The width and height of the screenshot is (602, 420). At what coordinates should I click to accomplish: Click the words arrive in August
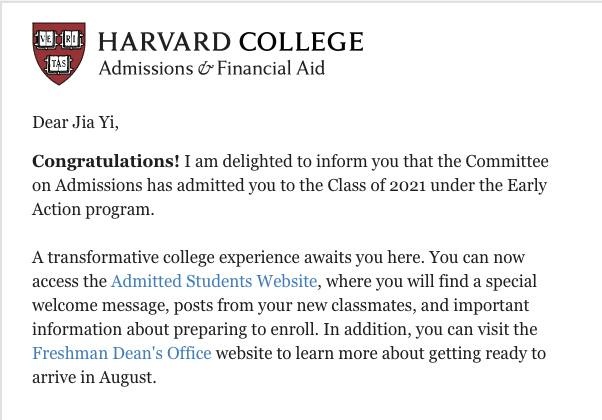coord(96,377)
